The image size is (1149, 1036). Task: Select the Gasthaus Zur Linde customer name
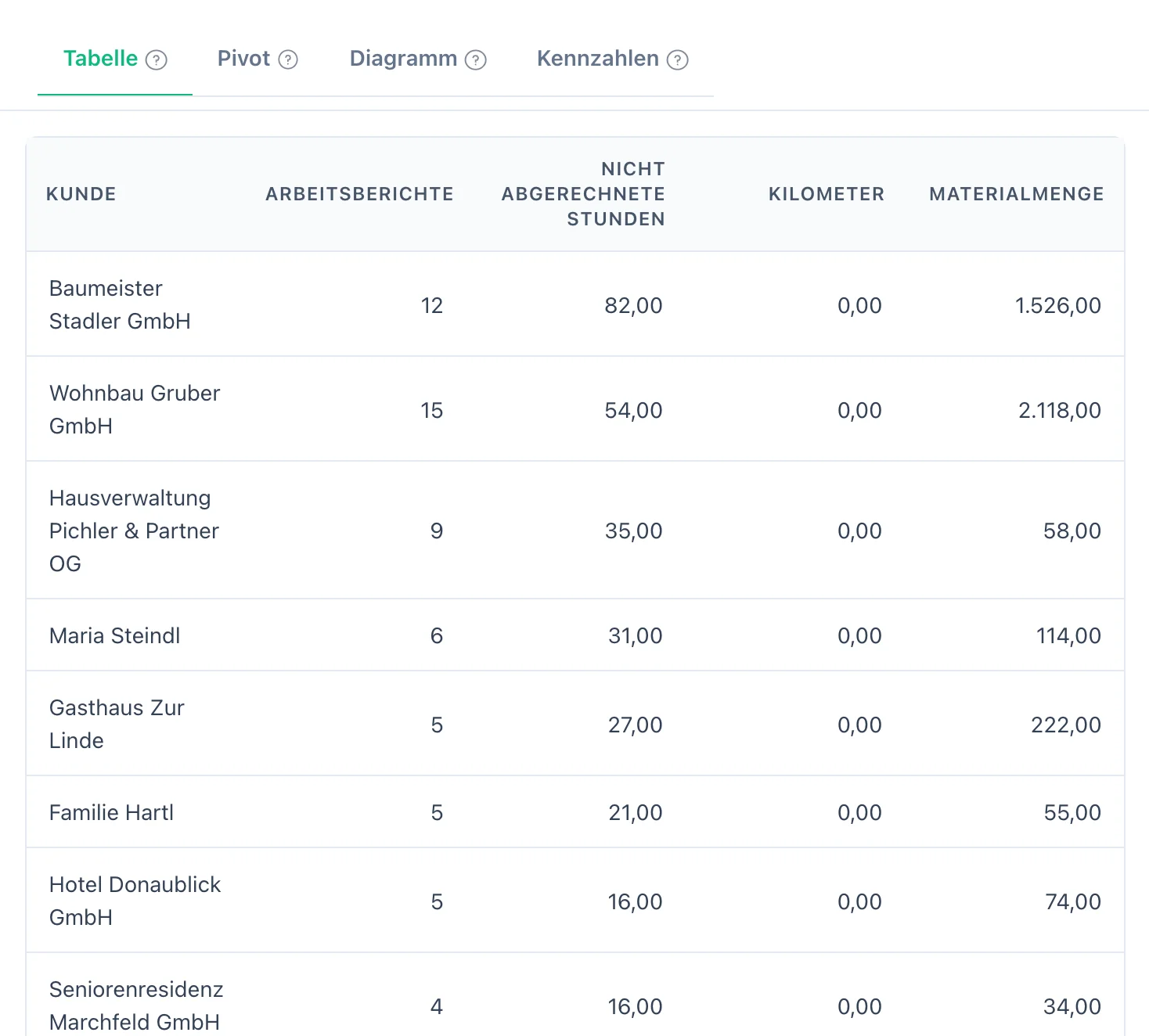tap(117, 724)
